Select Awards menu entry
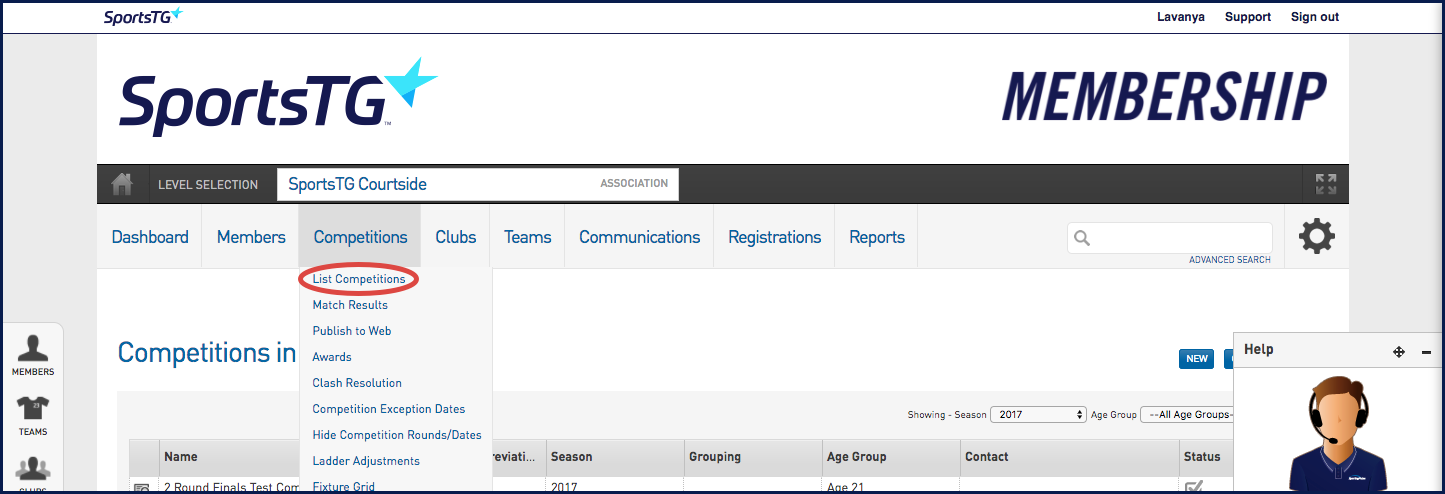 tap(332, 357)
